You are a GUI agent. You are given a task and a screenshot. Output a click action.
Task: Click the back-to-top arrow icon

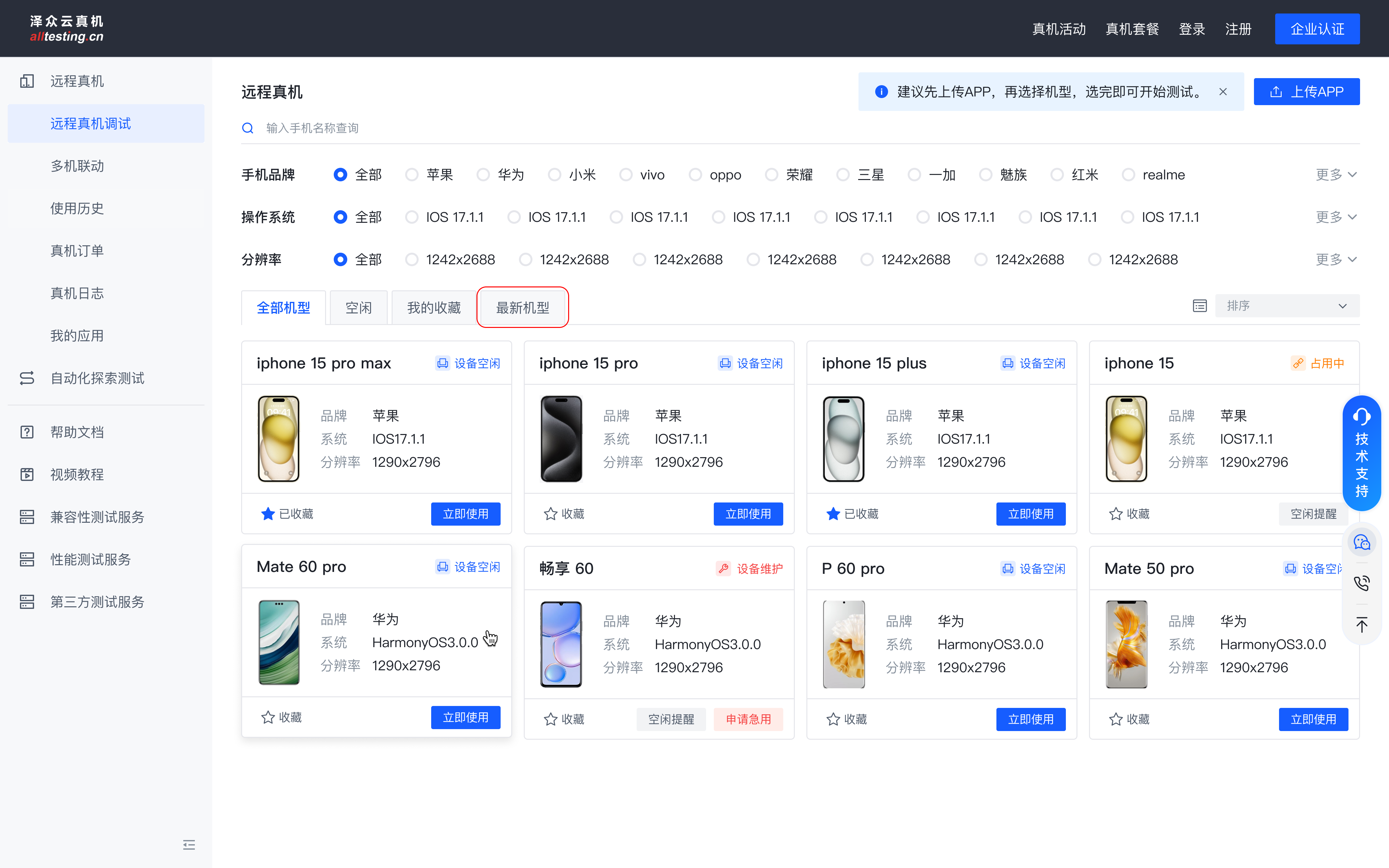pyautogui.click(x=1361, y=624)
